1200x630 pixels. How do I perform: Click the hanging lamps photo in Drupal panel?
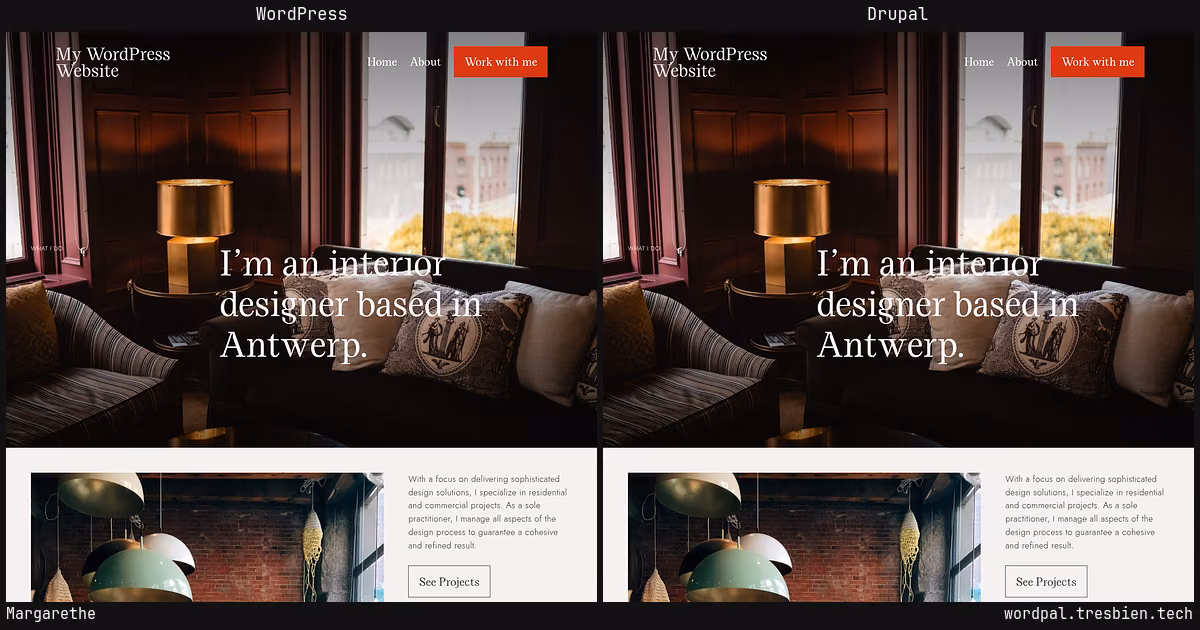pyautogui.click(x=804, y=537)
